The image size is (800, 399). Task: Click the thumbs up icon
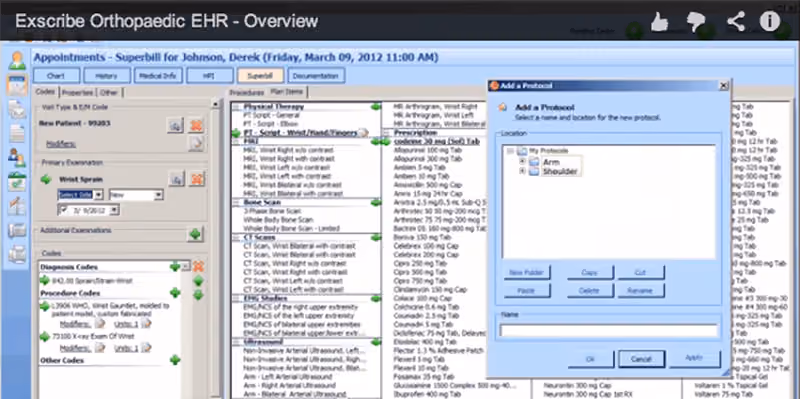[x=660, y=21]
